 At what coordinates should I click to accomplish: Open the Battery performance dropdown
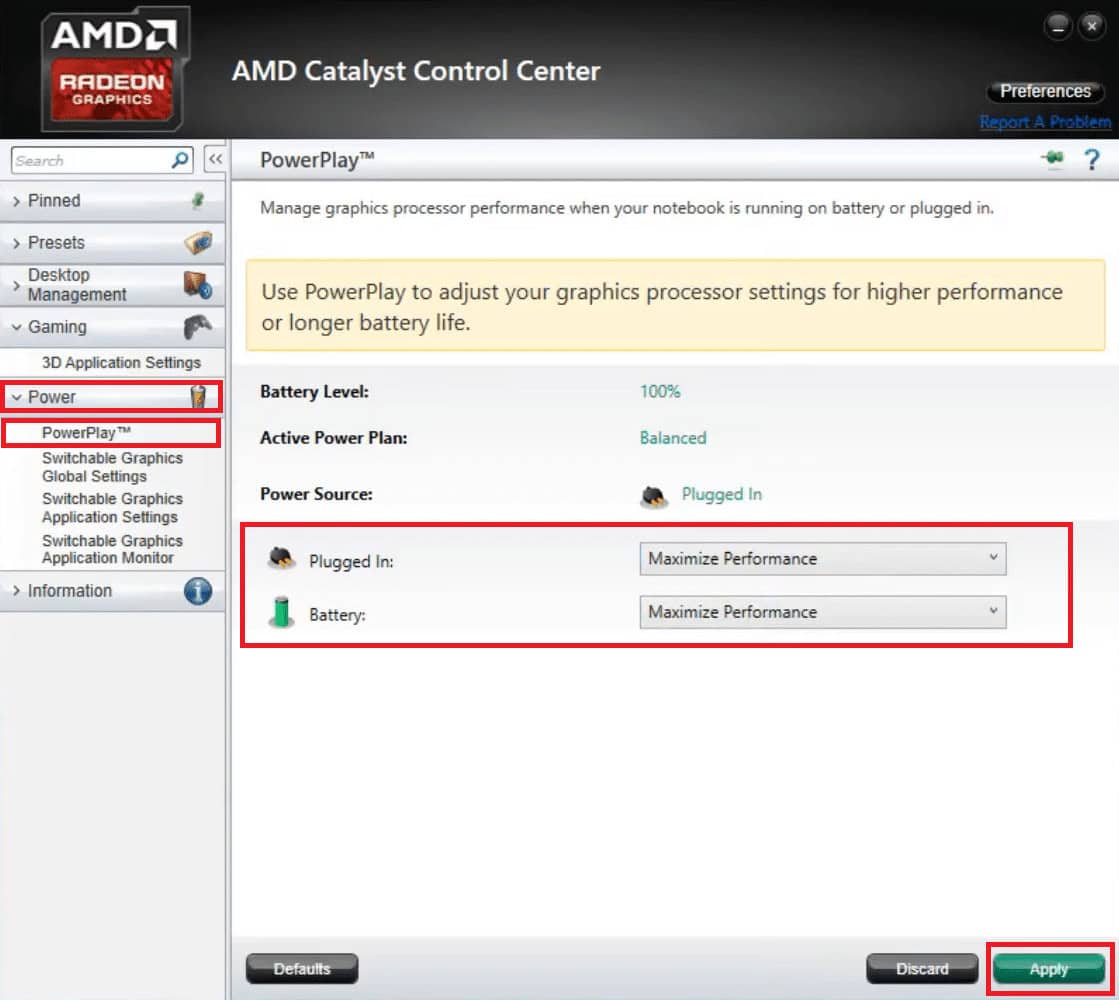[x=822, y=612]
